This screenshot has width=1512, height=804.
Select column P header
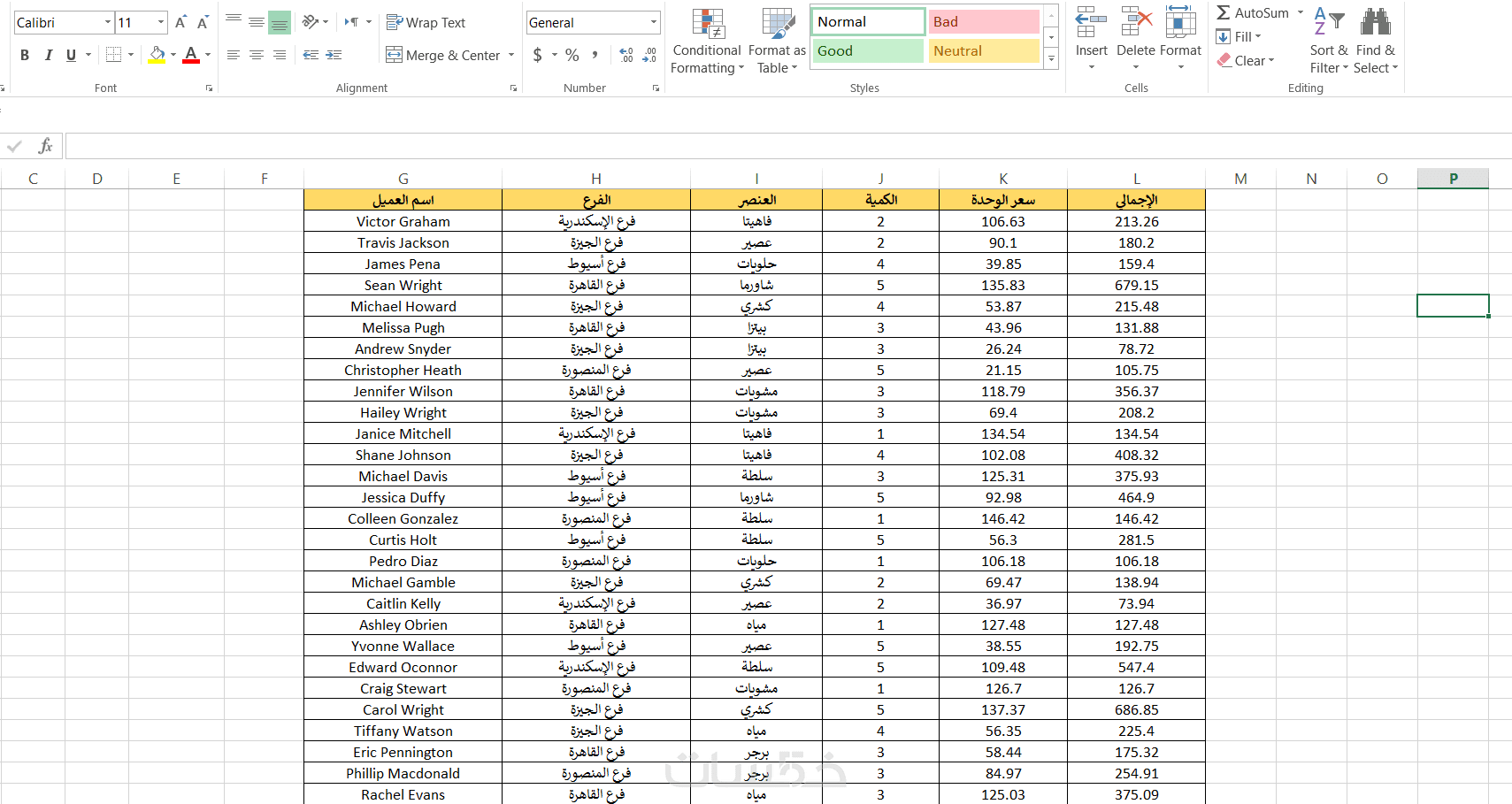tap(1453, 179)
